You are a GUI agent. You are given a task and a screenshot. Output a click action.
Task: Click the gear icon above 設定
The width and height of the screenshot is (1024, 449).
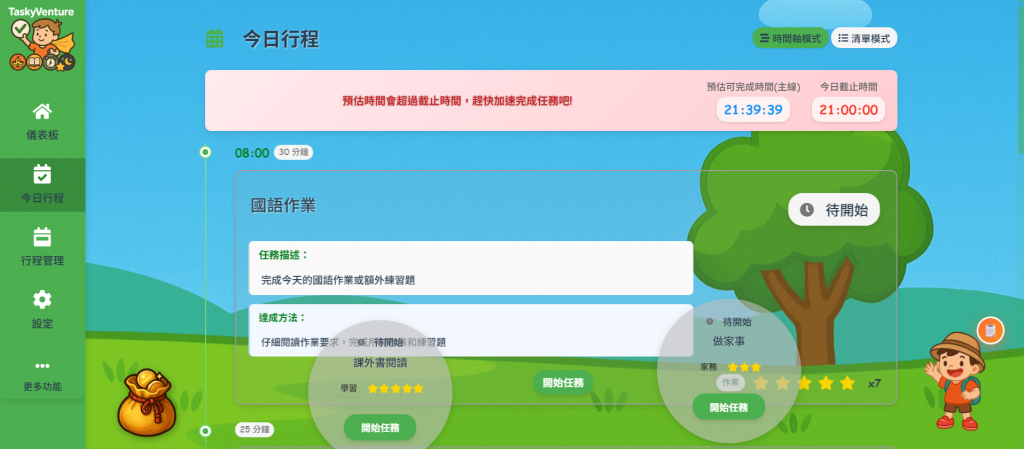click(42, 300)
